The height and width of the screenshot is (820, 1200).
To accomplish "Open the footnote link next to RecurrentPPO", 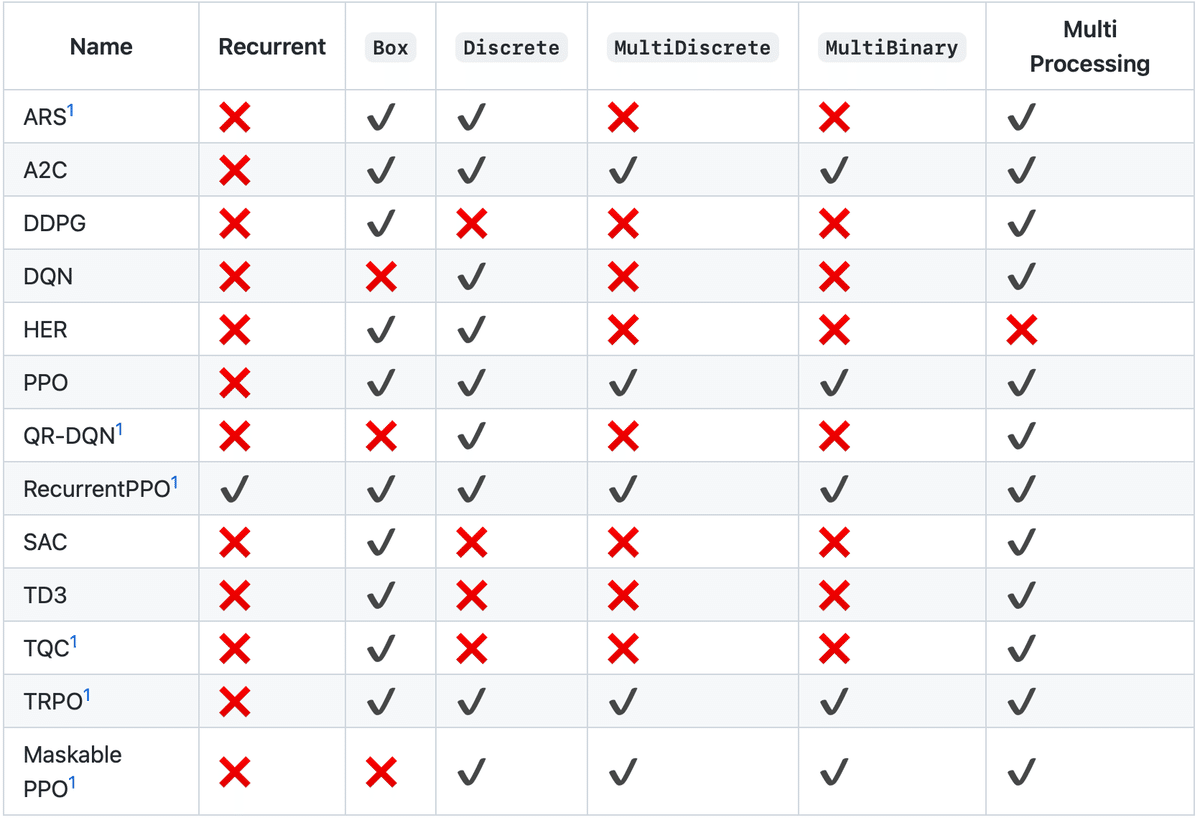I will [x=175, y=483].
